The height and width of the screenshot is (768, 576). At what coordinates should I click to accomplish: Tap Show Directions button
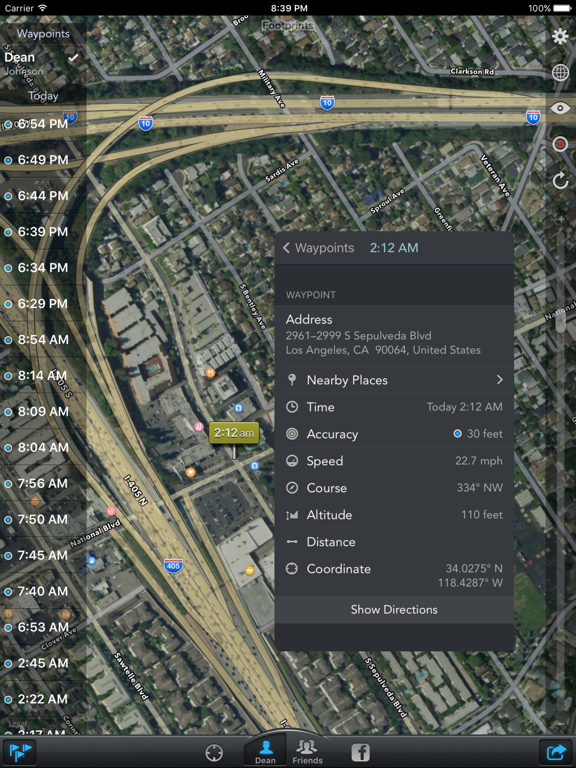[x=394, y=610]
